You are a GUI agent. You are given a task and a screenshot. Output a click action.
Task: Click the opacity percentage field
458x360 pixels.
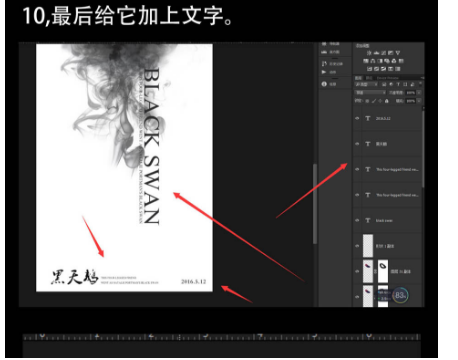[411, 93]
